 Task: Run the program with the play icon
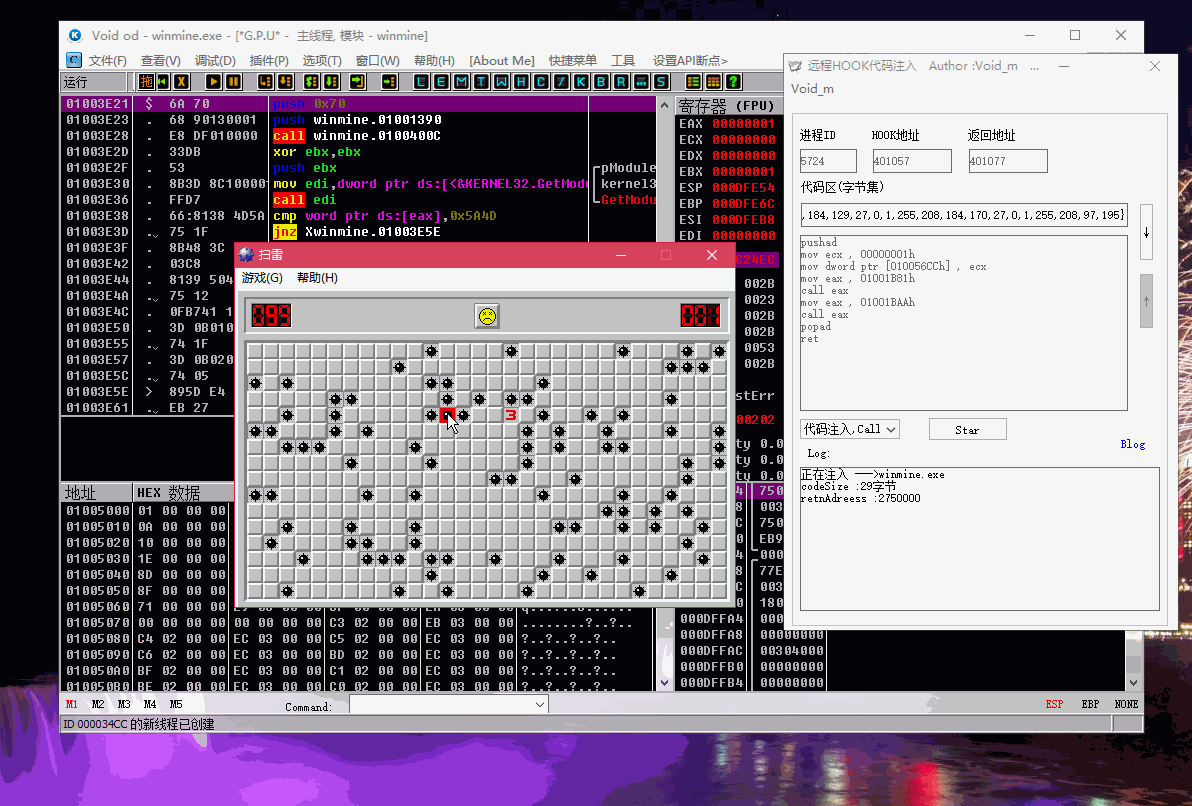tap(214, 81)
